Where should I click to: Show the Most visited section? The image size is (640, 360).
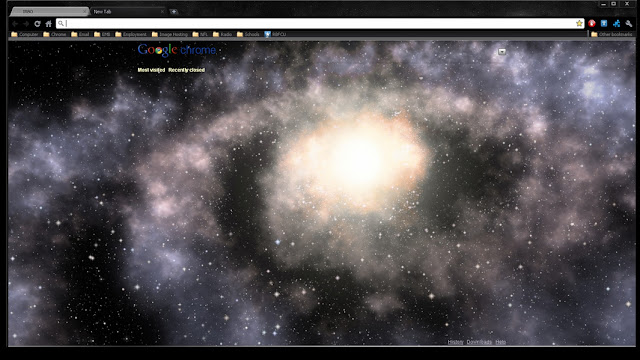tap(151, 70)
